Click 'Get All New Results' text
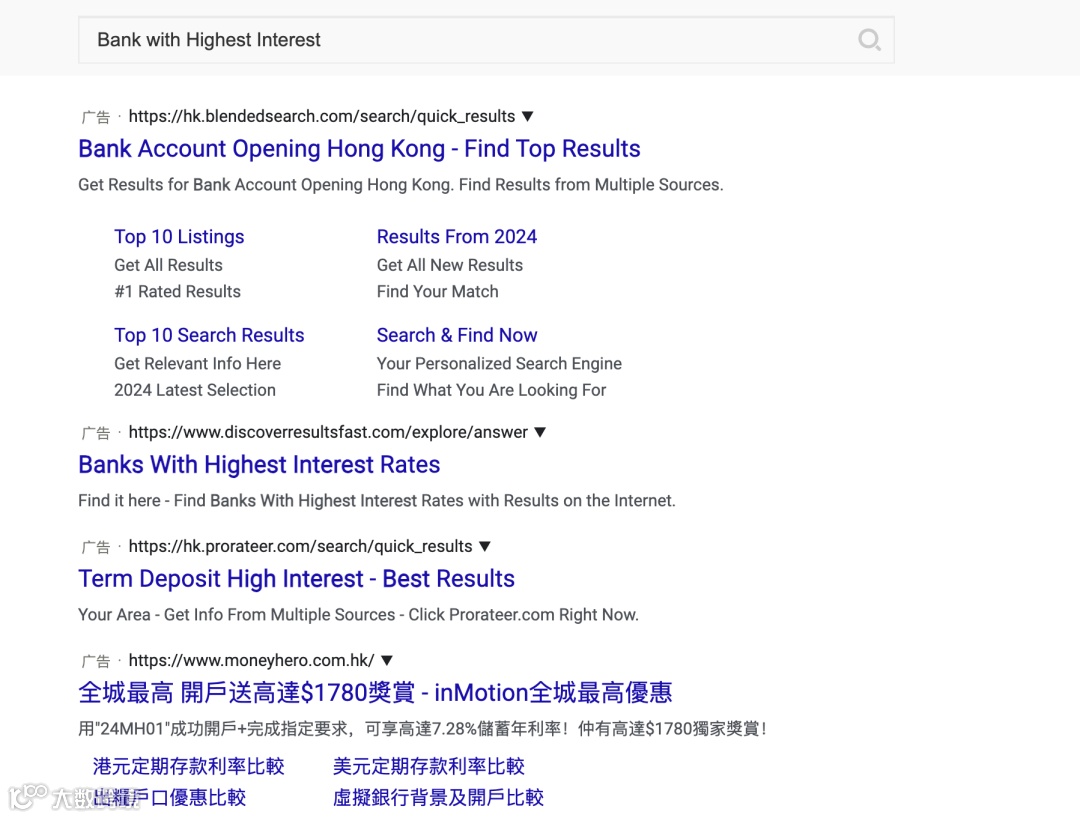Screen dimensions: 1080x818 (449, 265)
